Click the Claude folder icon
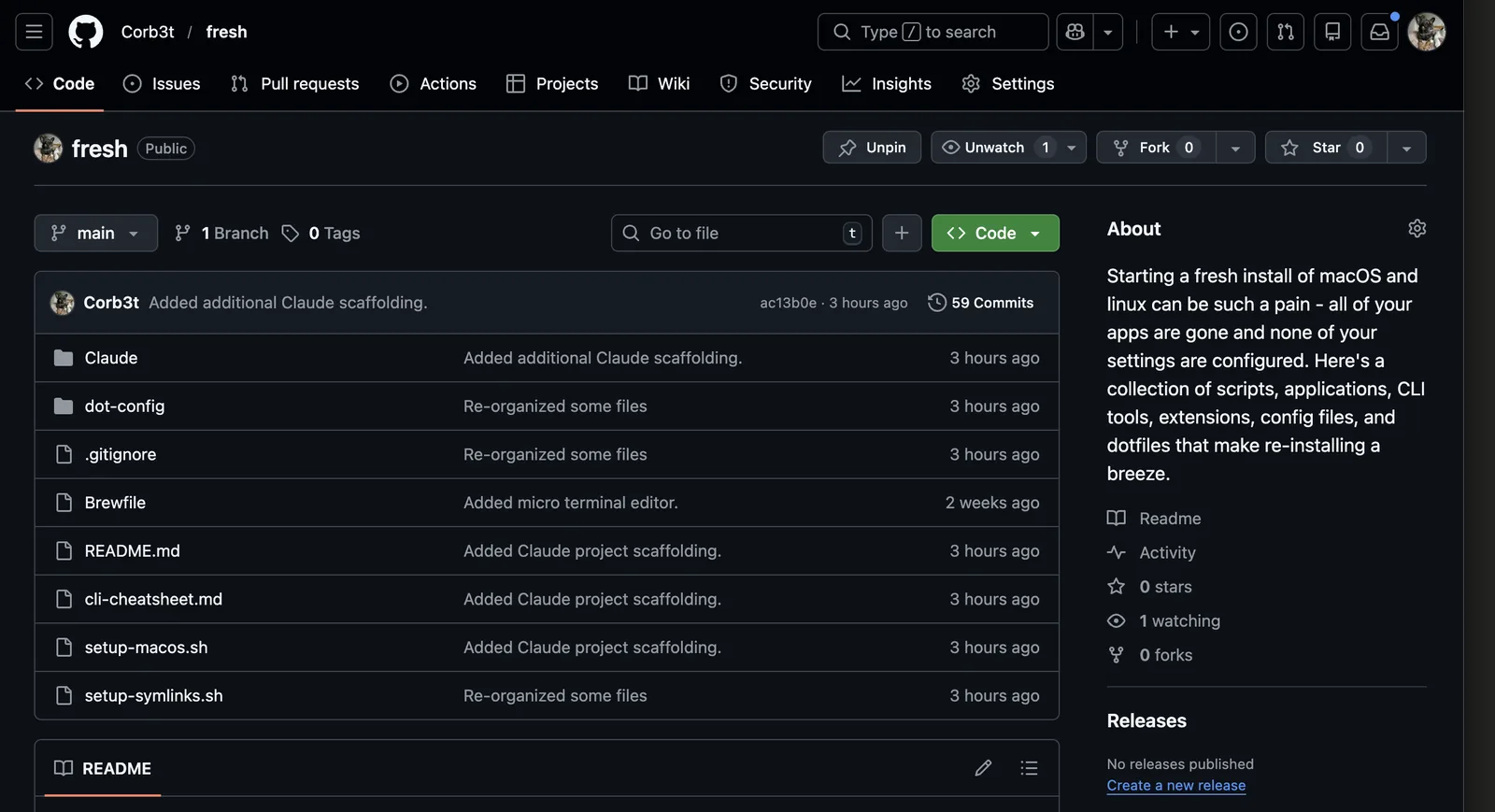This screenshot has width=1495, height=812. [64, 358]
